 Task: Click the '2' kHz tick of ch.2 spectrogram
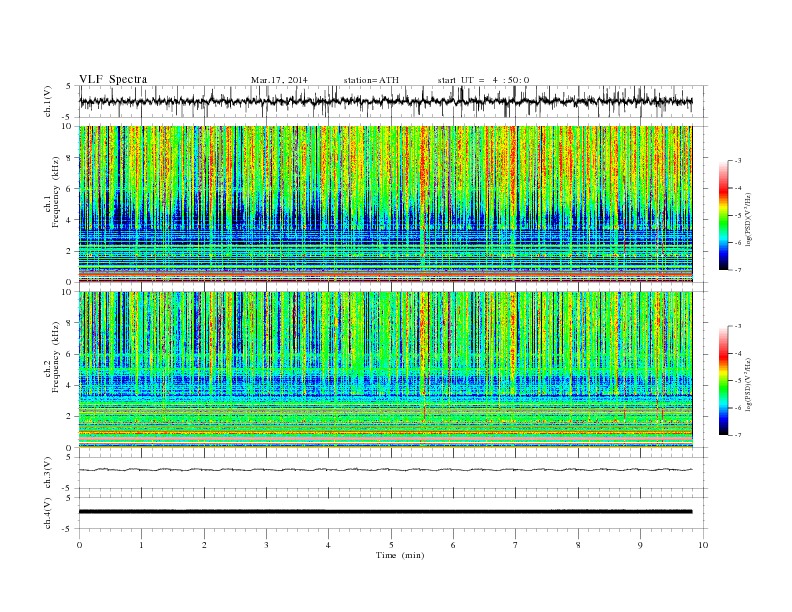click(x=69, y=417)
